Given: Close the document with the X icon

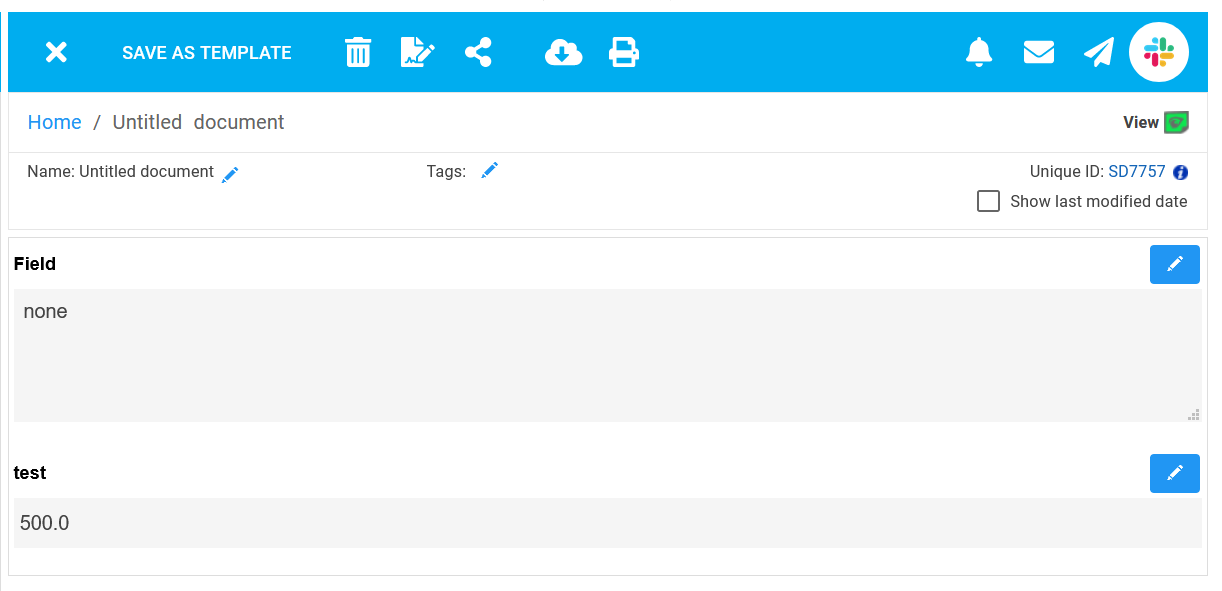Looking at the screenshot, I should [x=56, y=52].
